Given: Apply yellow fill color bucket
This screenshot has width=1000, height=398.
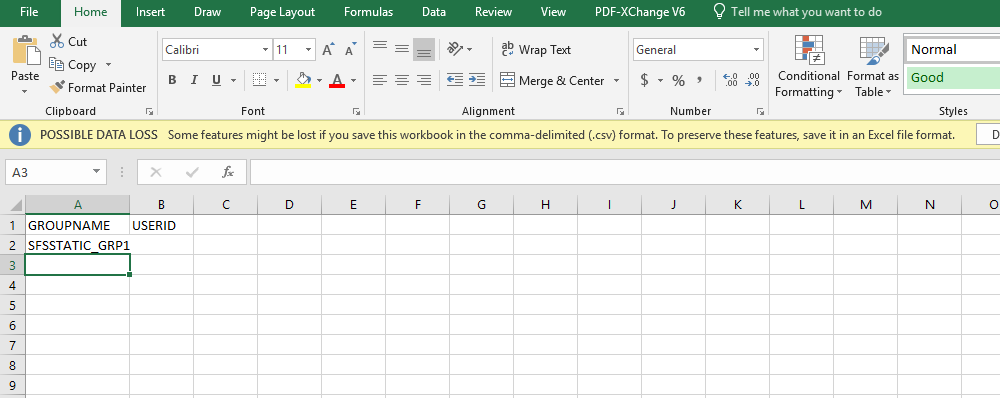Looking at the screenshot, I should pyautogui.click(x=303, y=80).
